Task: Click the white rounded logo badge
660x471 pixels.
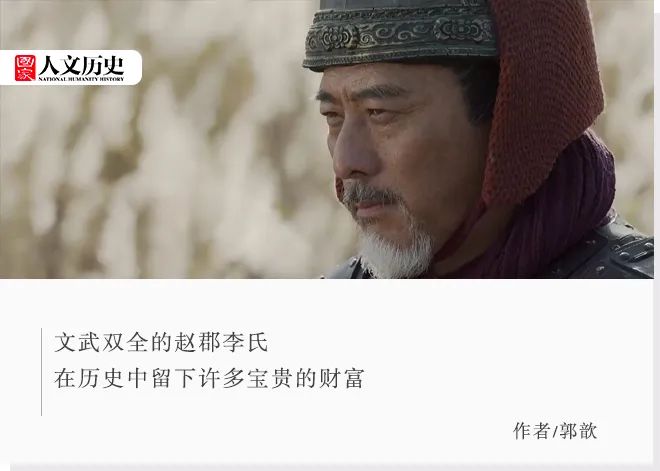Action: 71,68
